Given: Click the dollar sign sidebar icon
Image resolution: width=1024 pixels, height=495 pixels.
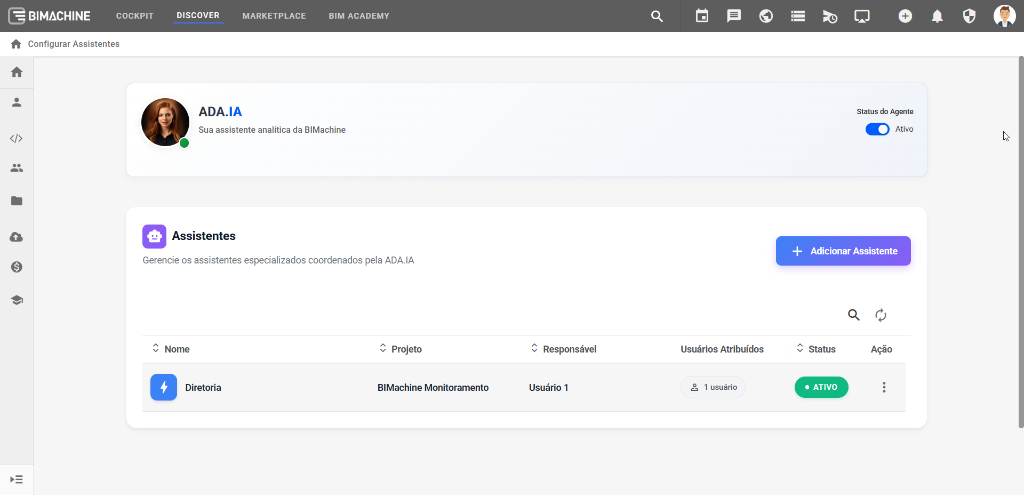Looking at the screenshot, I should click(16, 268).
